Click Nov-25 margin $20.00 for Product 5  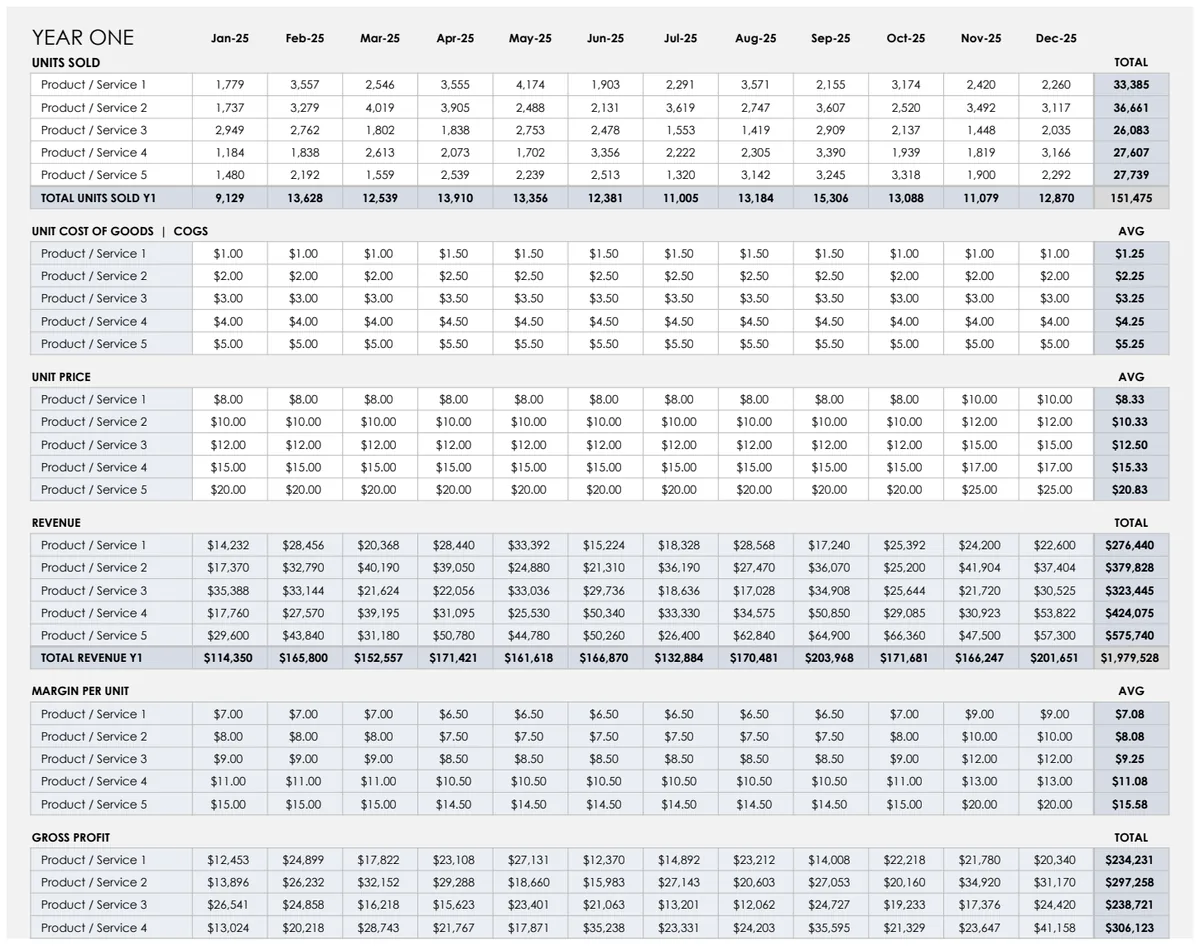[980, 804]
